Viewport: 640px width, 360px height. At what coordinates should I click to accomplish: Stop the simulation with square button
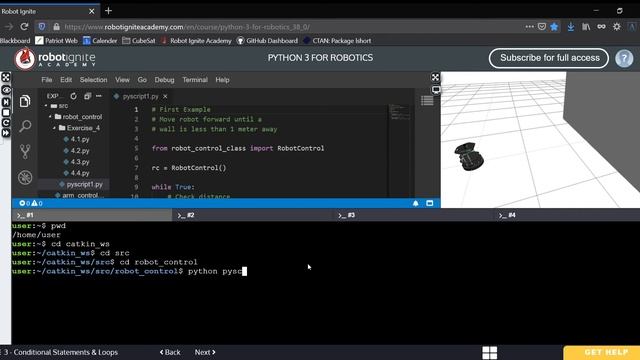6,112
